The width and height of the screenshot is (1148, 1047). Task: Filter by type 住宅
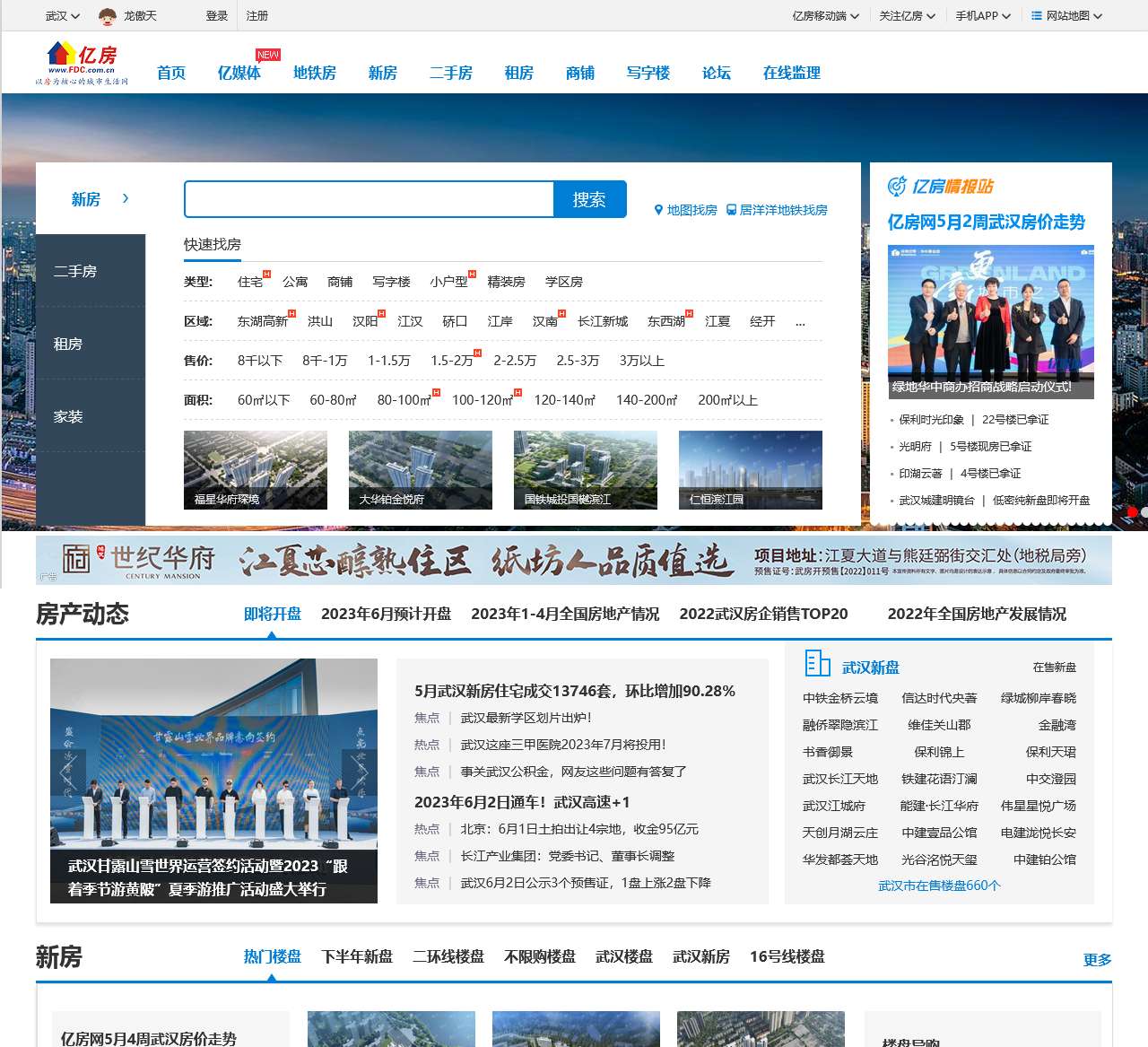pos(250,282)
